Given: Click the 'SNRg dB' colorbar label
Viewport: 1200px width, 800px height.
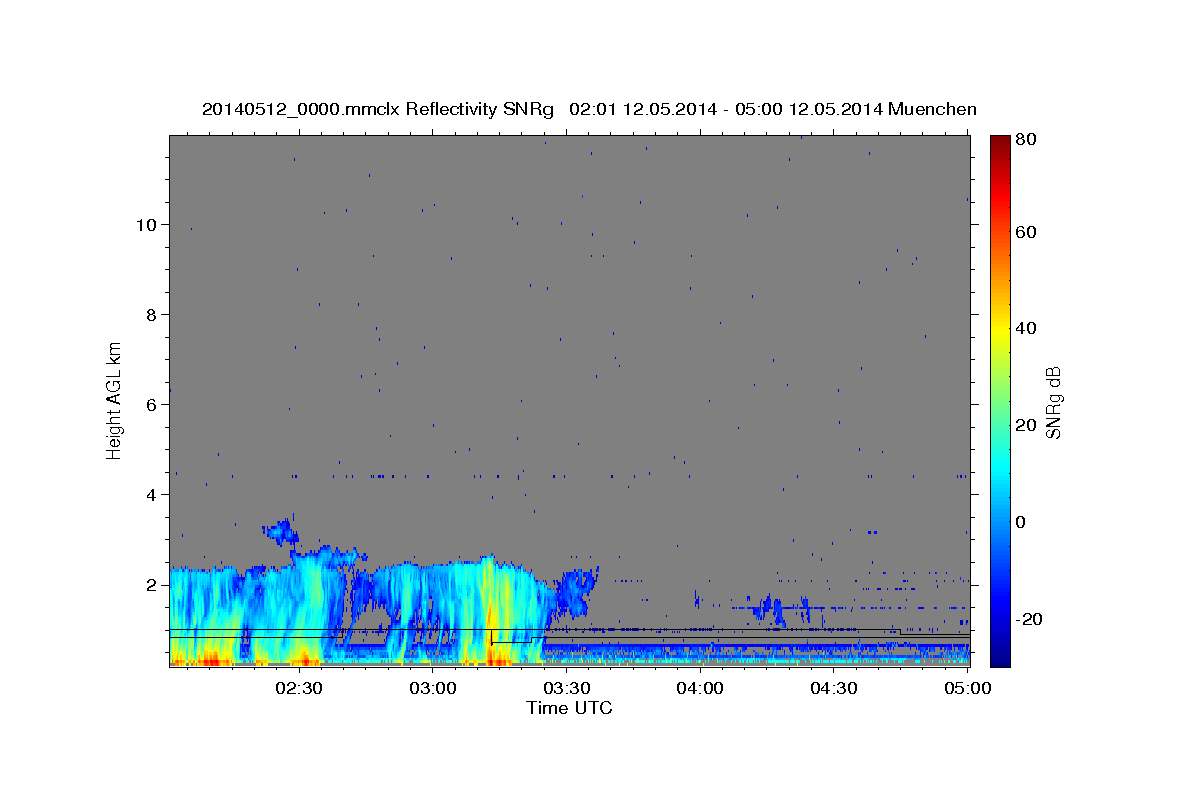Looking at the screenshot, I should [1053, 402].
